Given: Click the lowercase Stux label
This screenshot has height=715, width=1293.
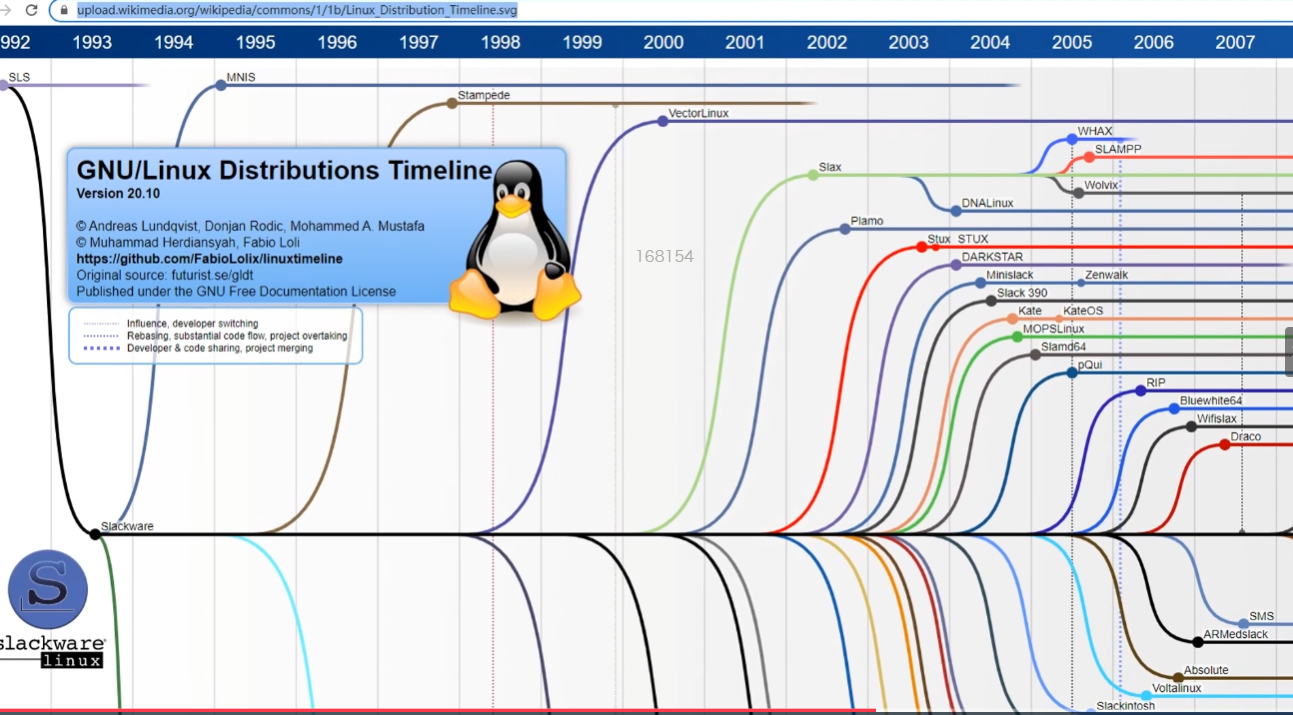Looking at the screenshot, I should click(939, 239).
